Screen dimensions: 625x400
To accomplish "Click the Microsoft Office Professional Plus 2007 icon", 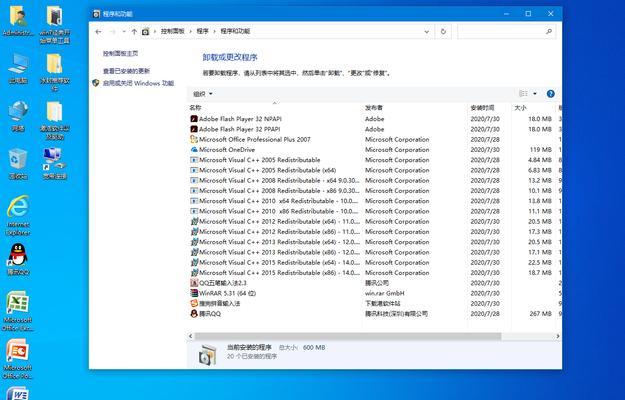I will (x=194, y=139).
